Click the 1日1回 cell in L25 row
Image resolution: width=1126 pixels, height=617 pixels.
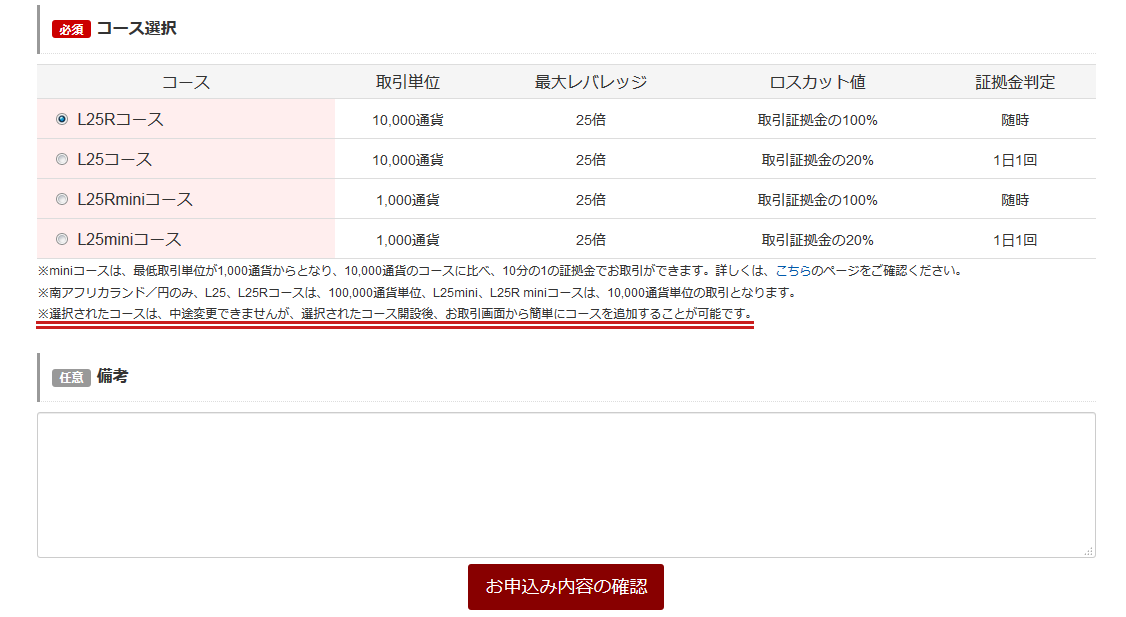coord(1015,158)
